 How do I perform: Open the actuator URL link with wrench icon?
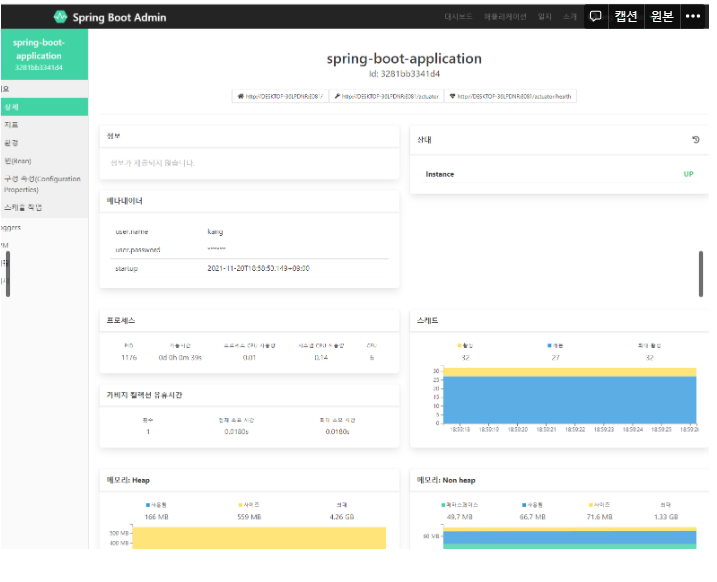[386, 96]
